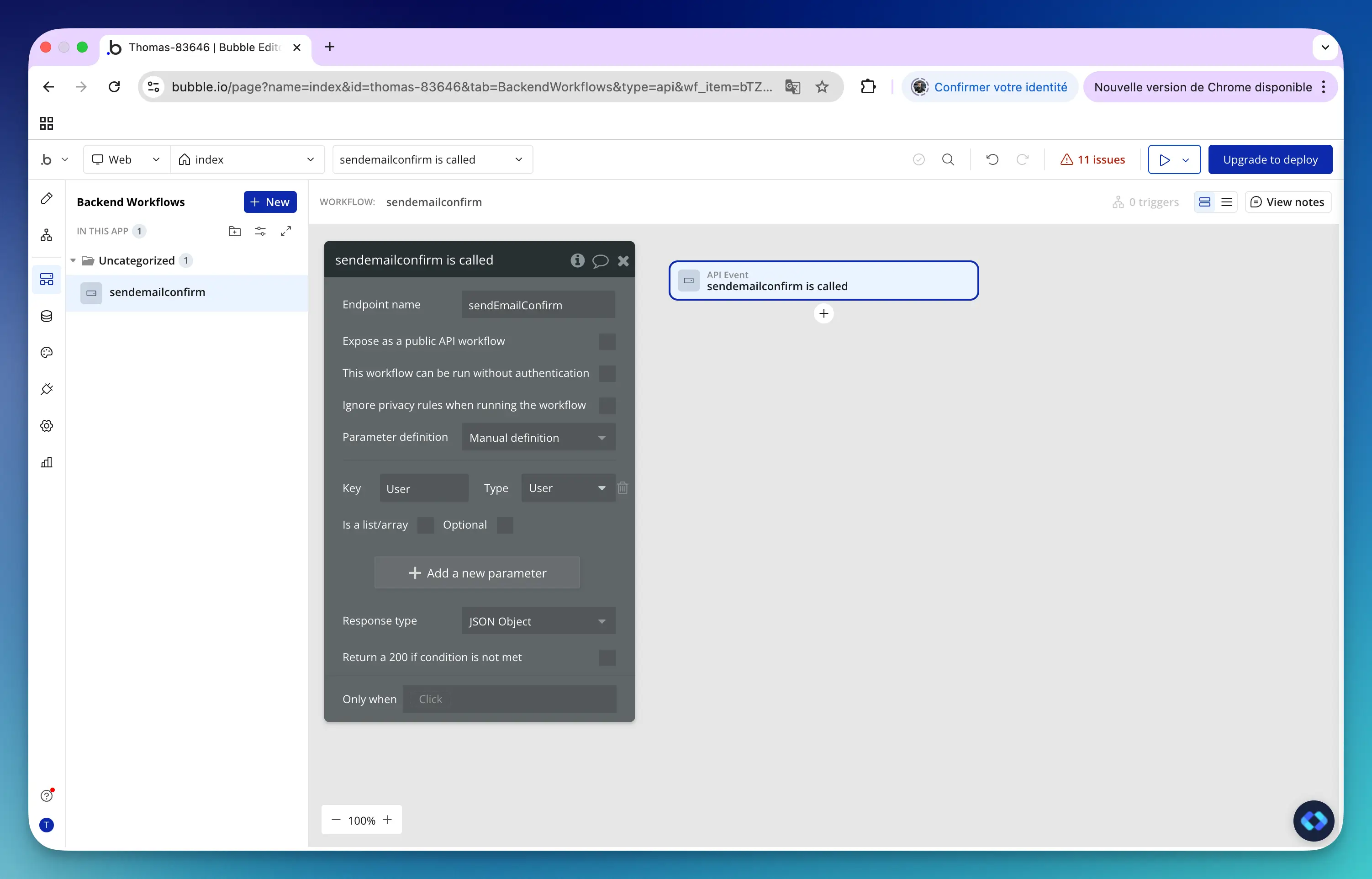Image resolution: width=1372 pixels, height=879 pixels.
Task: Click the user avatar T icon
Action: [47, 825]
